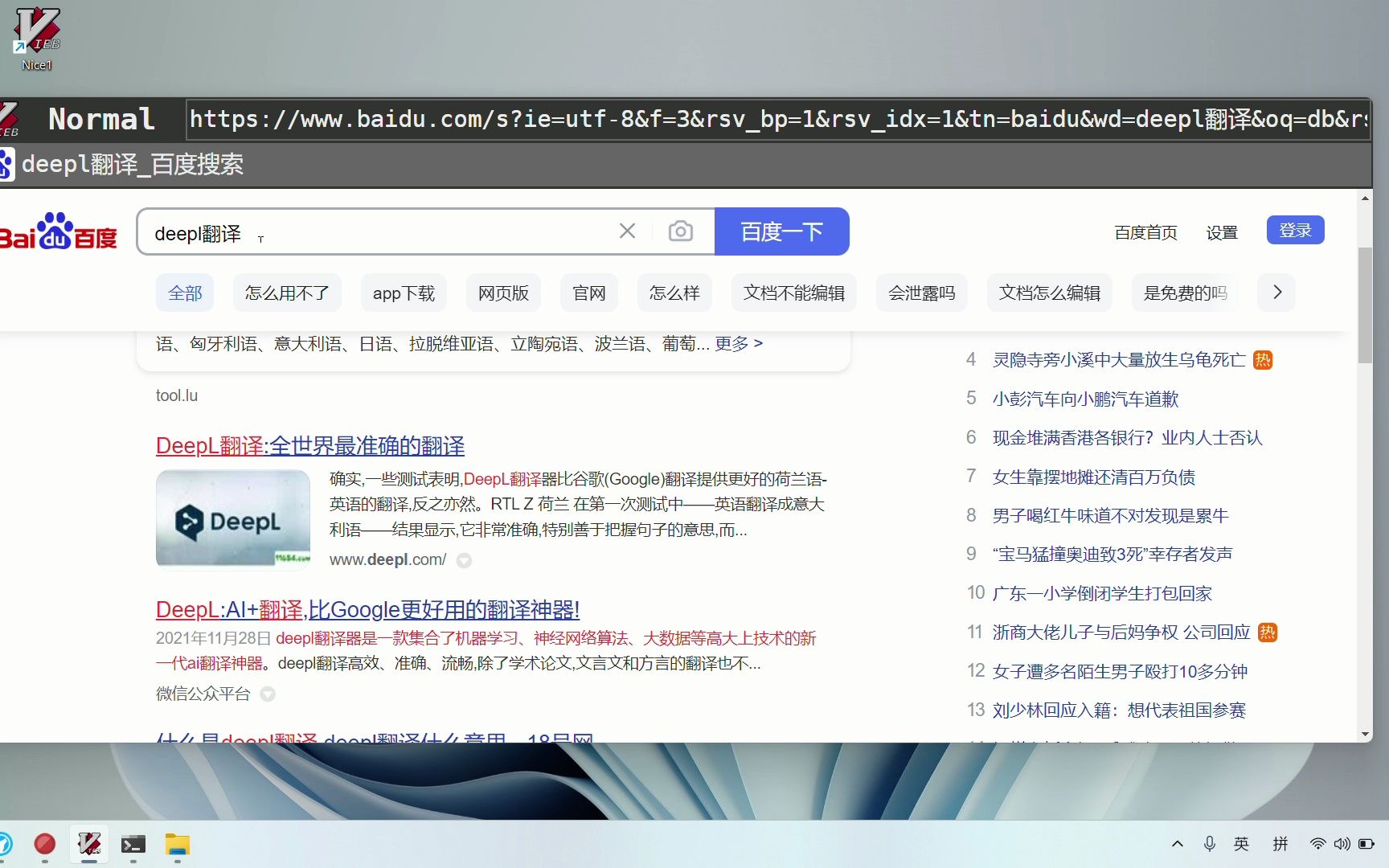1389x868 pixels.
Task: Click the 更多 > link
Action: pos(739,343)
